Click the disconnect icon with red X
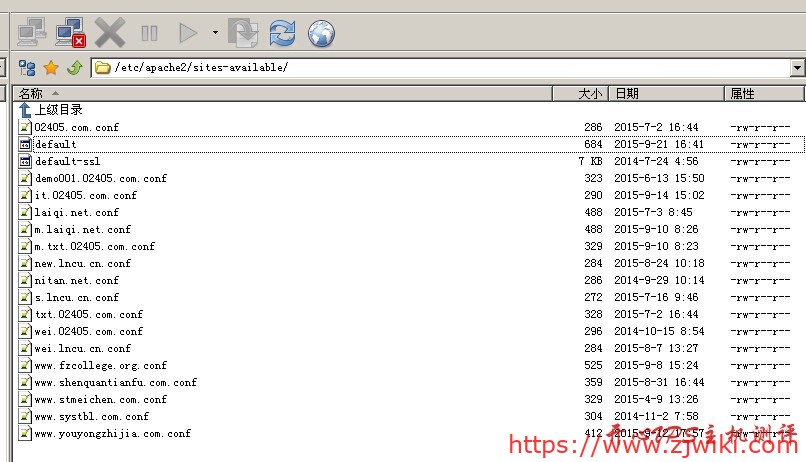The image size is (806, 462). pos(70,33)
